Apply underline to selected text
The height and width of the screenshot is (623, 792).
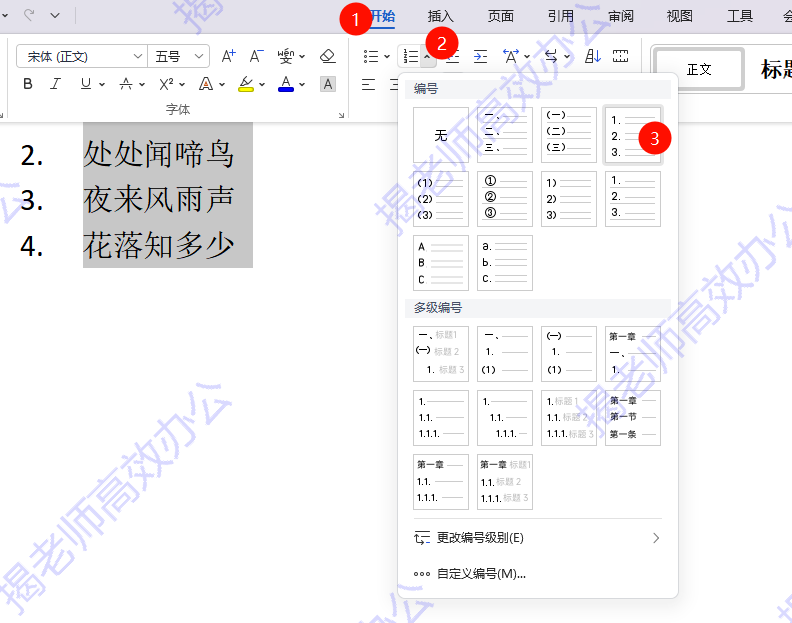86,84
